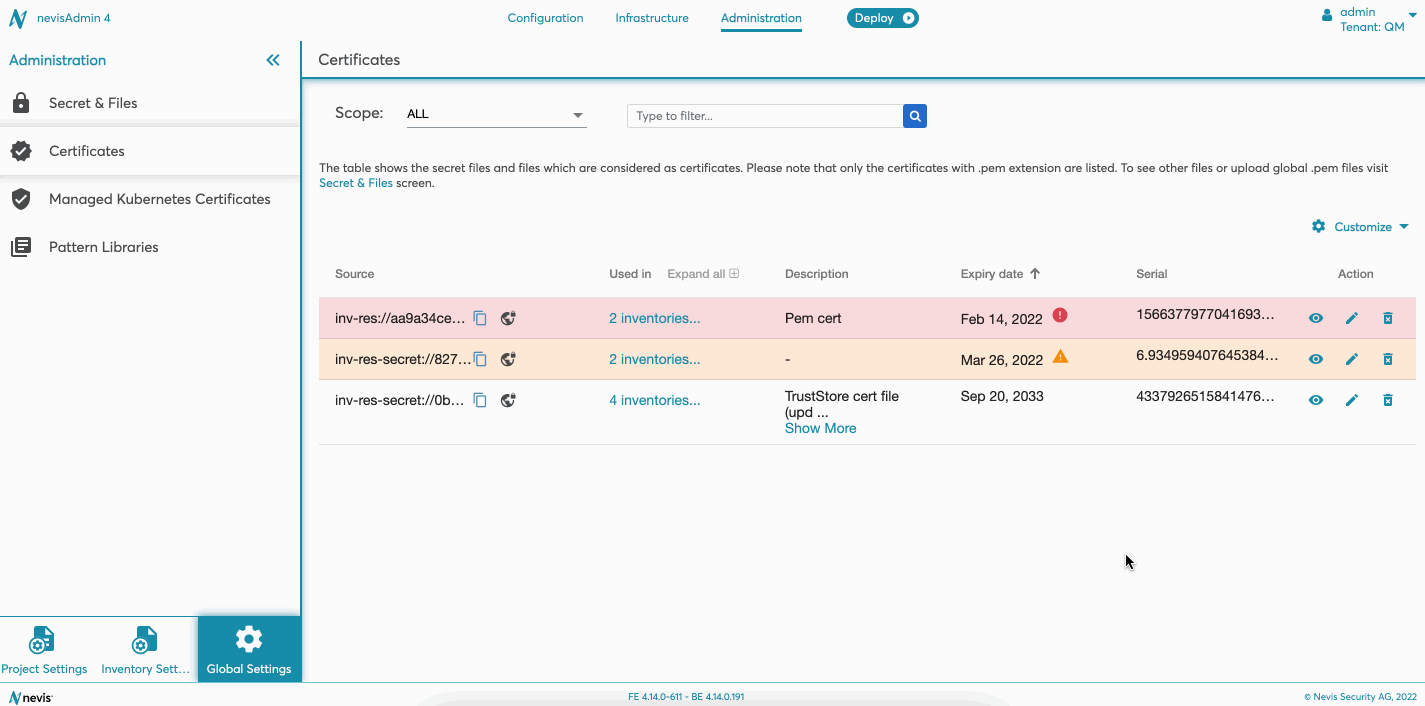Collapse the Administration sidebar with the double chevron
This screenshot has height=706, width=1425.
[273, 60]
